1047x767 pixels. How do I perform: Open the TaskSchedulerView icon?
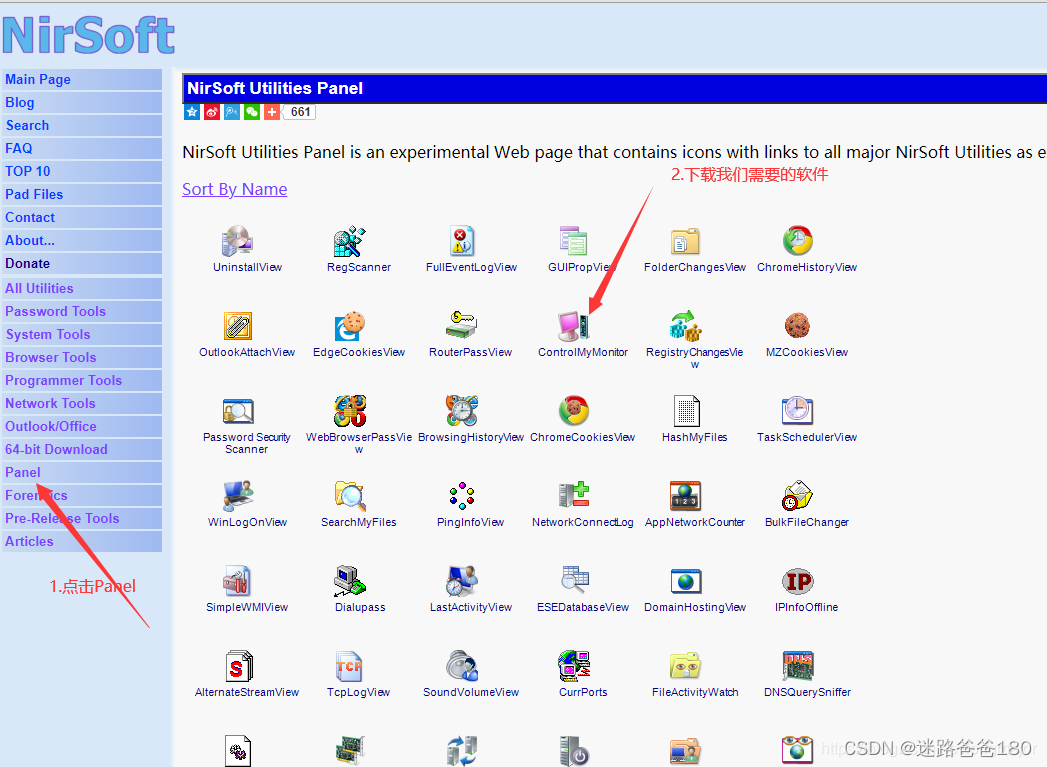click(x=797, y=411)
